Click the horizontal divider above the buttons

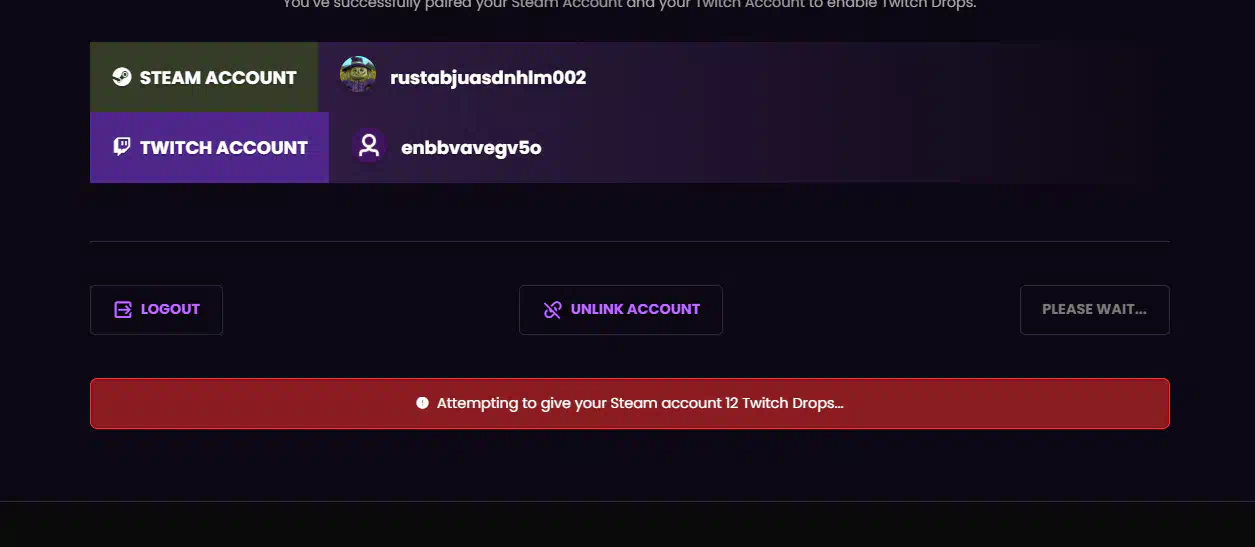click(x=629, y=241)
